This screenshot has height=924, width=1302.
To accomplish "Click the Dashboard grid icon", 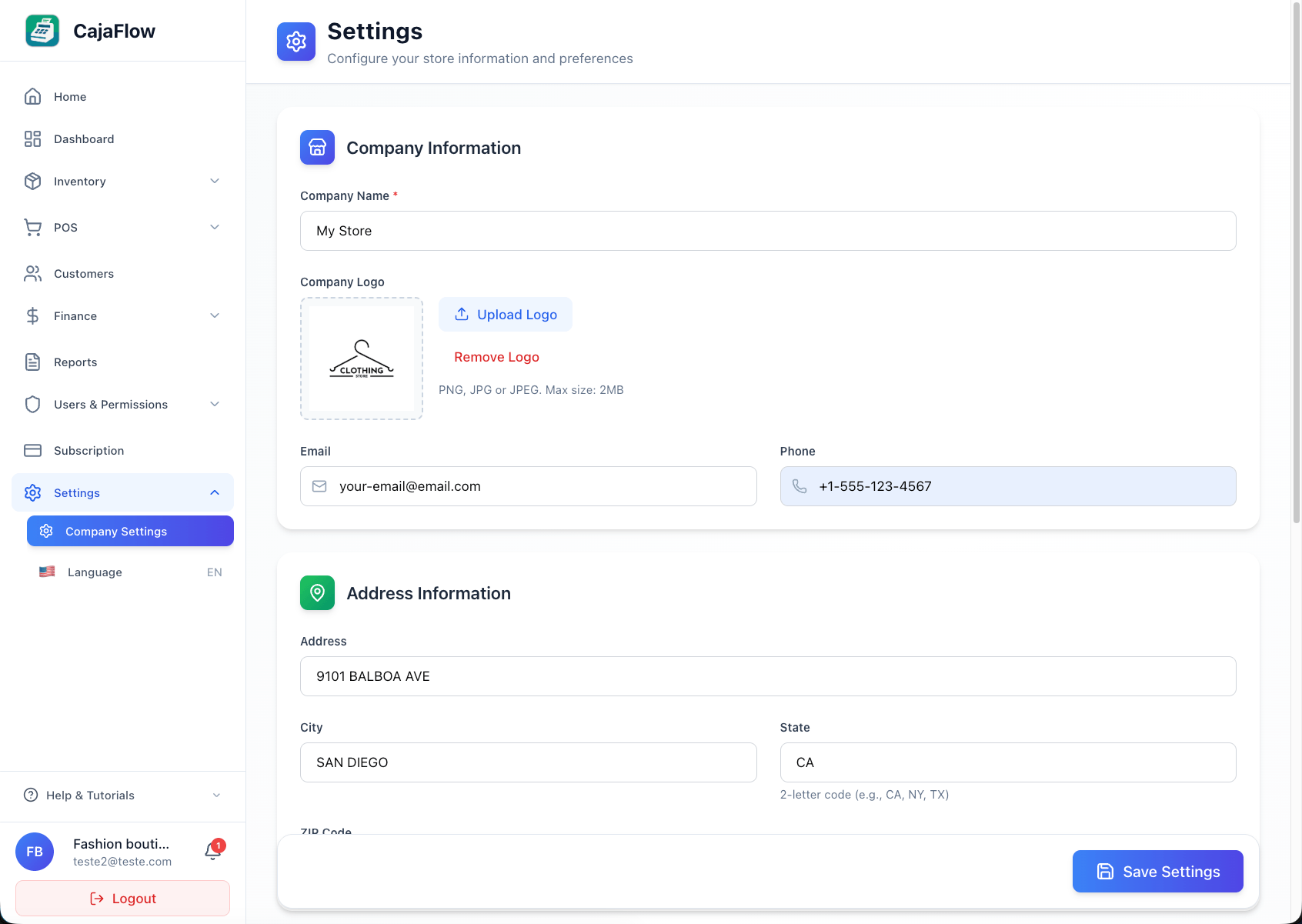I will 32,139.
